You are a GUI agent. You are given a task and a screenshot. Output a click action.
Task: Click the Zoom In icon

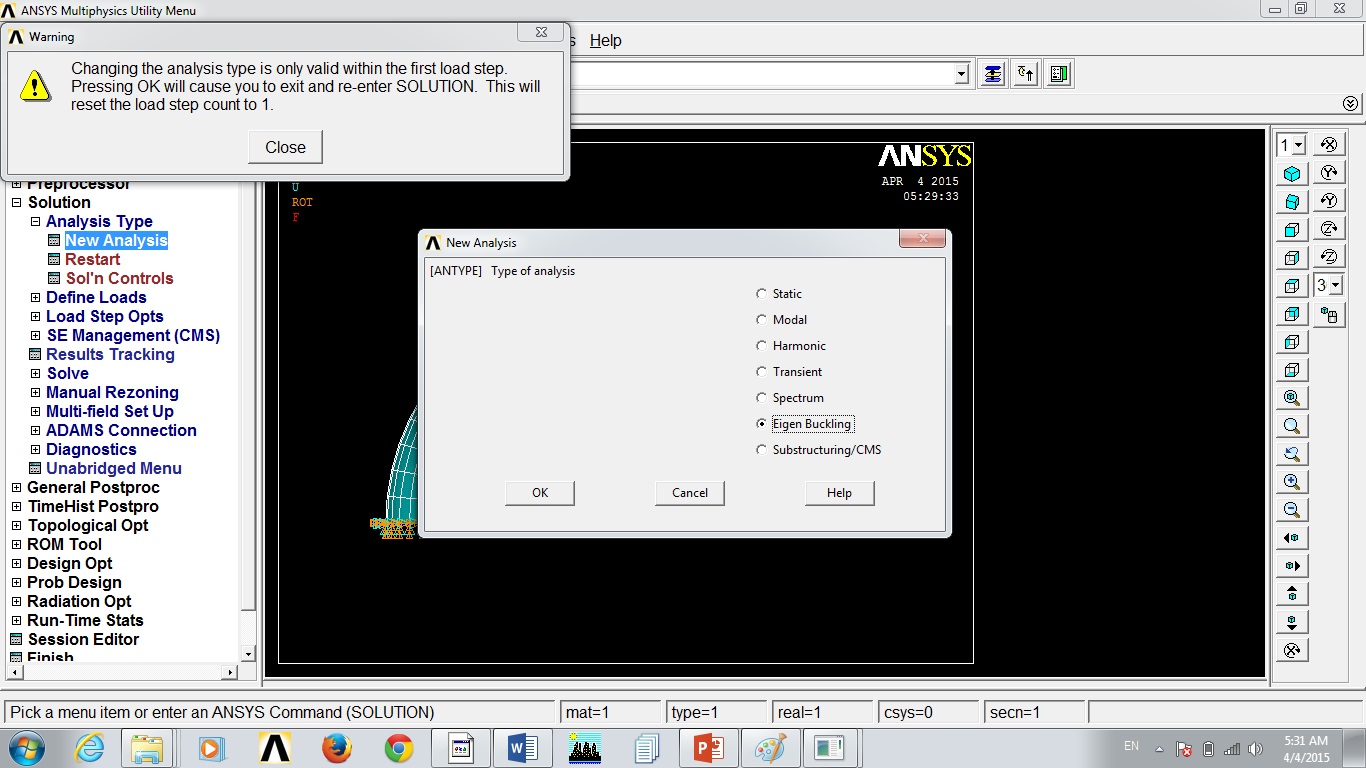(1291, 482)
